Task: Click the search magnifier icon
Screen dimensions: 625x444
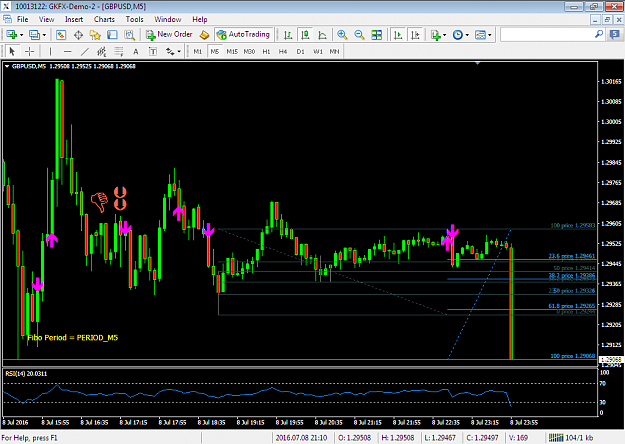Action: [x=599, y=35]
